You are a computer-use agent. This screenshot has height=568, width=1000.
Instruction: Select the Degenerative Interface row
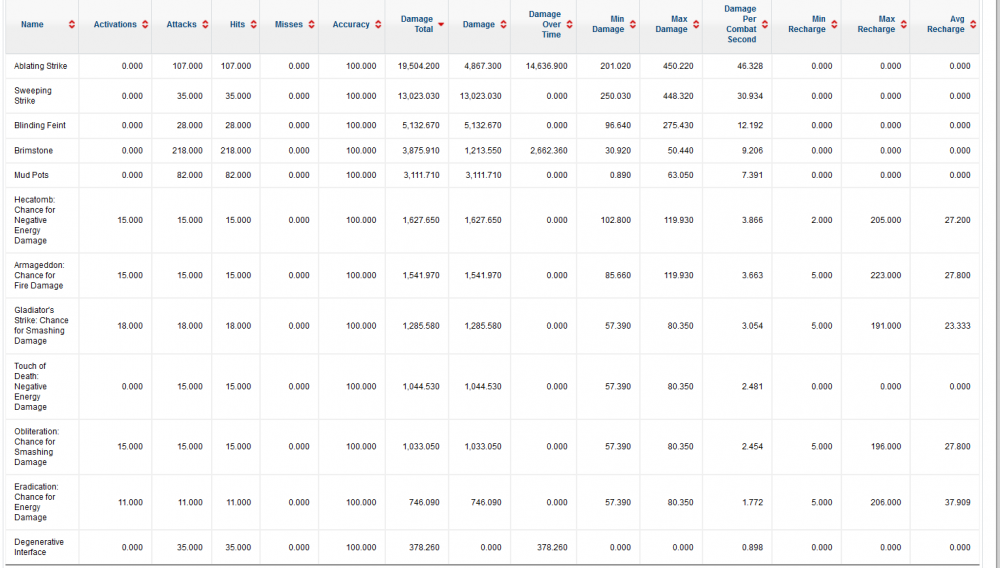coord(38,547)
